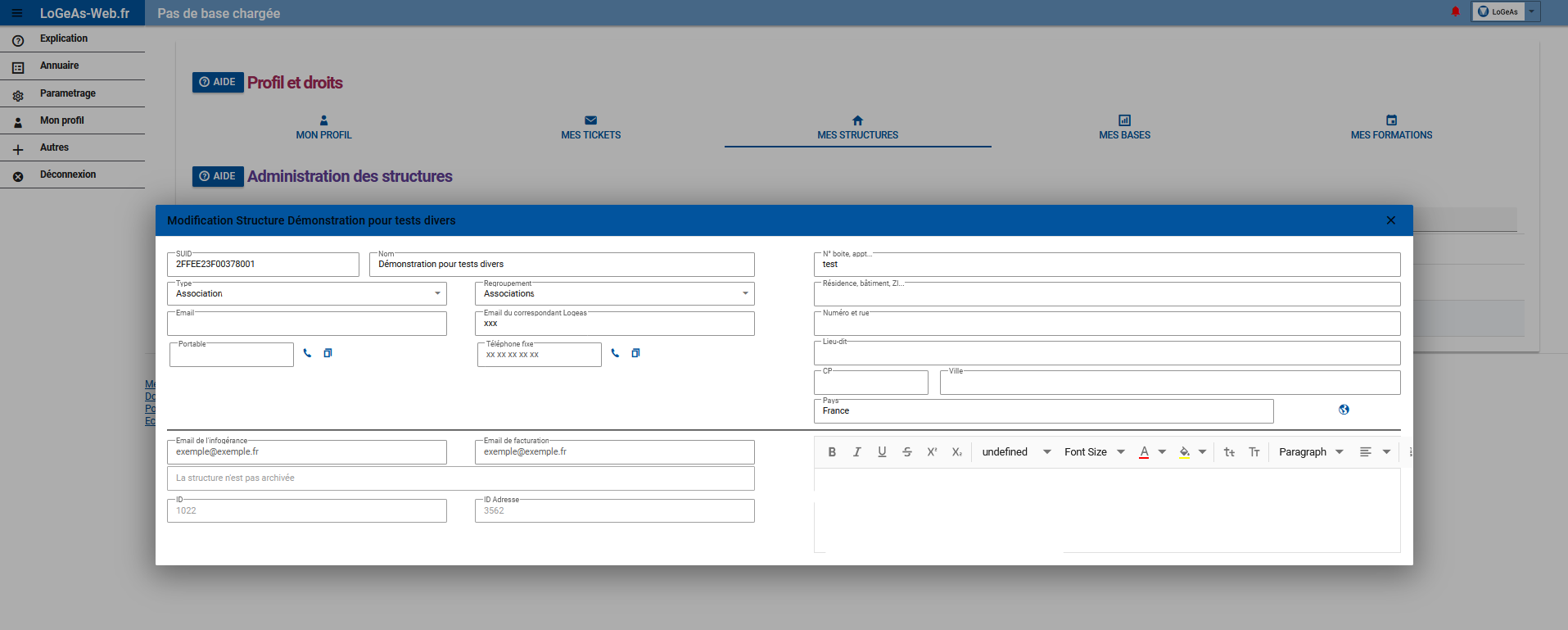
Task: Toggle strikethrough text formatting
Action: pos(907,452)
